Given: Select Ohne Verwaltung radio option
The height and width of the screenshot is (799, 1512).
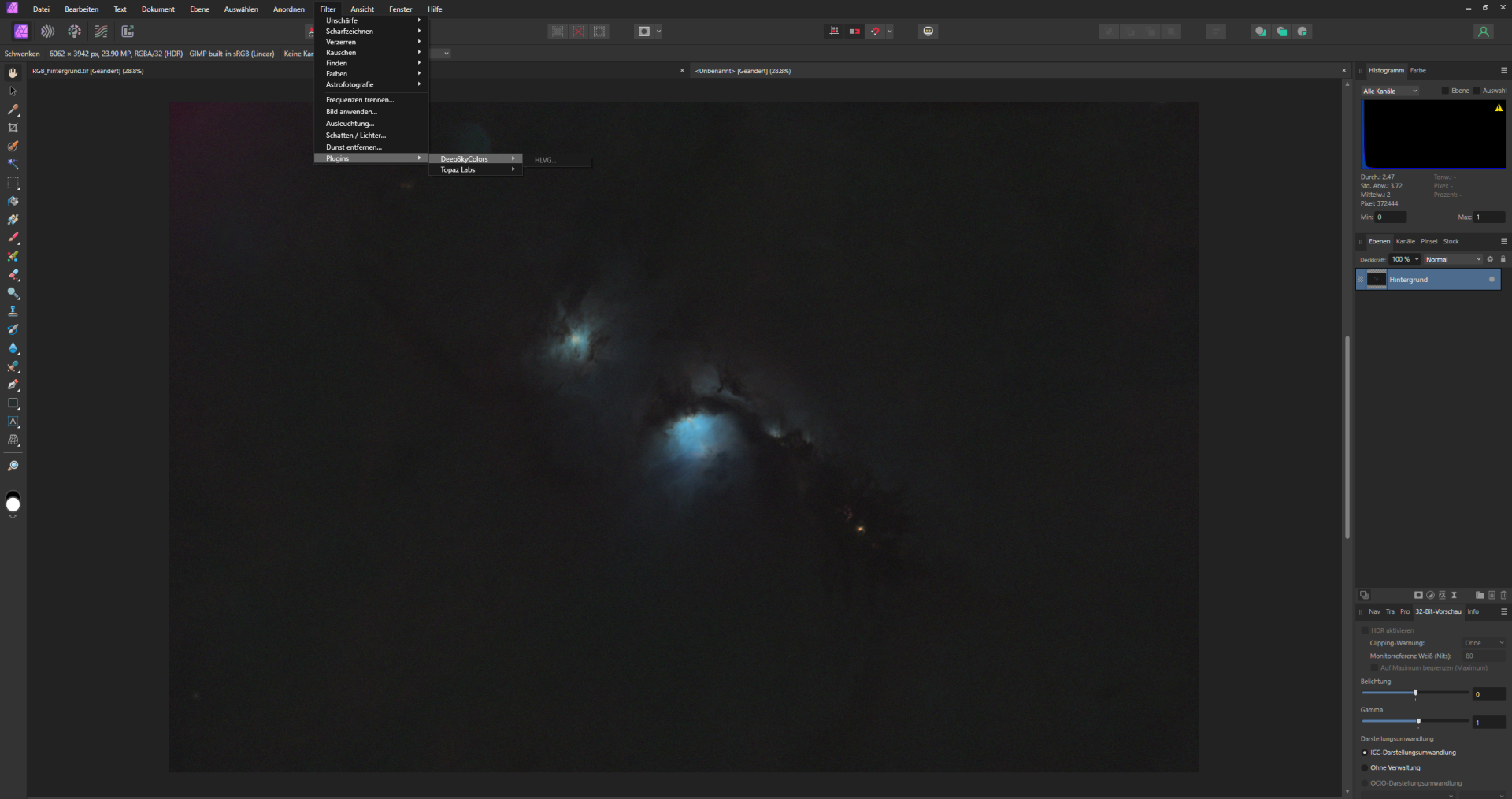Looking at the screenshot, I should tap(1365, 767).
